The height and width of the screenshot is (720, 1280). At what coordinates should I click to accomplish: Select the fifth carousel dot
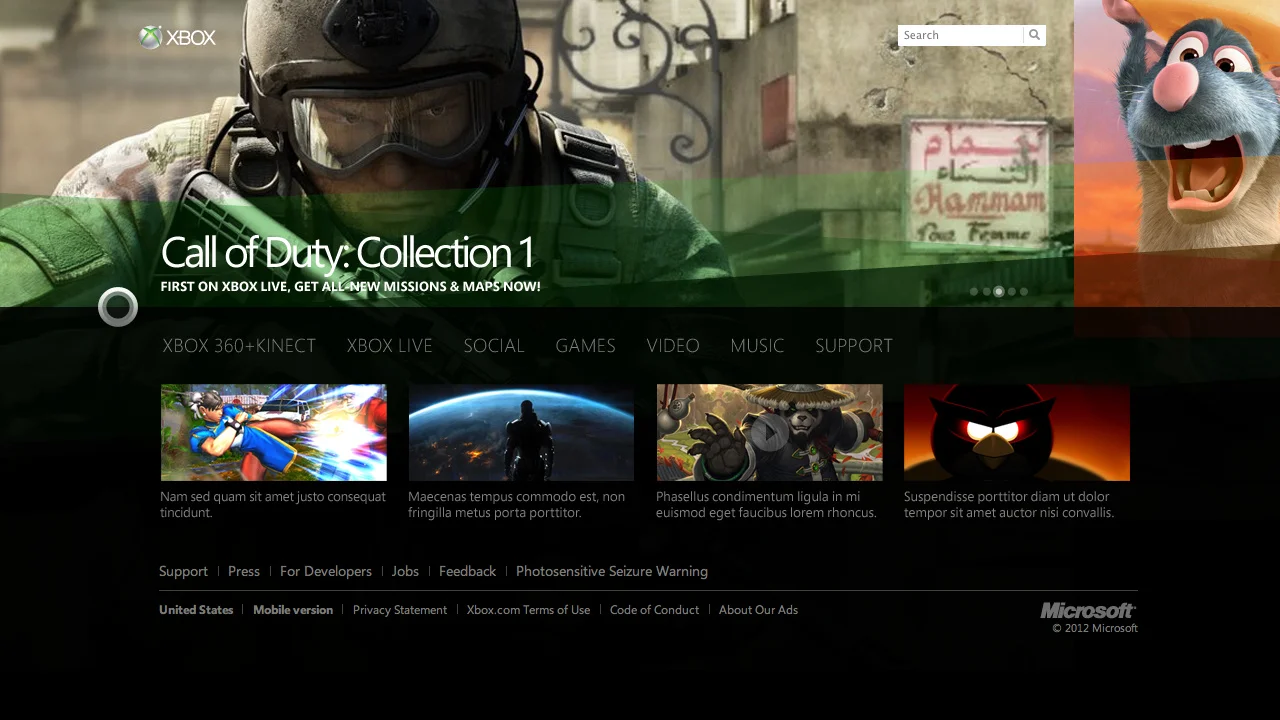(x=1024, y=292)
